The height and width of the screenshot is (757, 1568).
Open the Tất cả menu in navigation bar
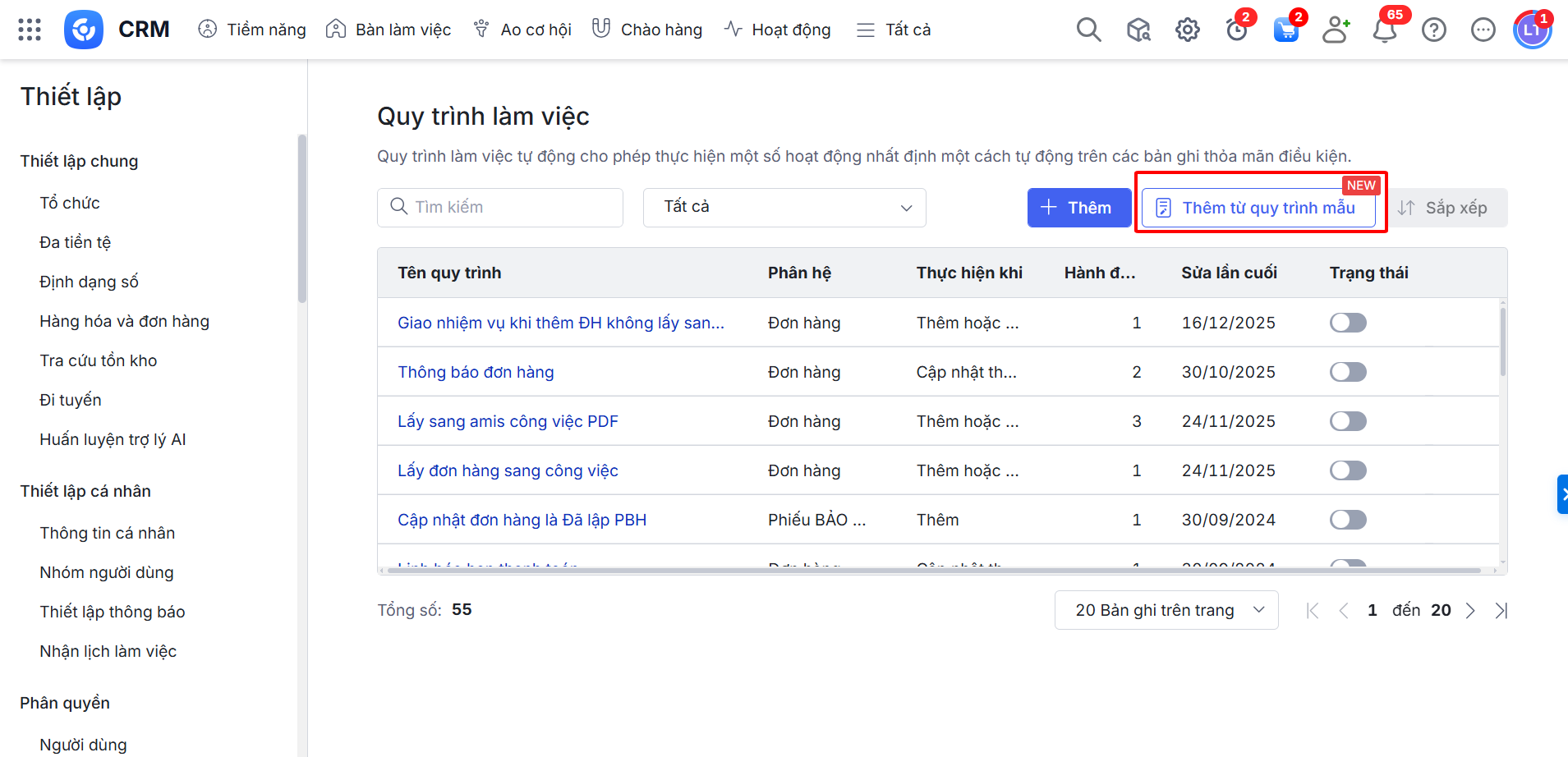[x=894, y=30]
